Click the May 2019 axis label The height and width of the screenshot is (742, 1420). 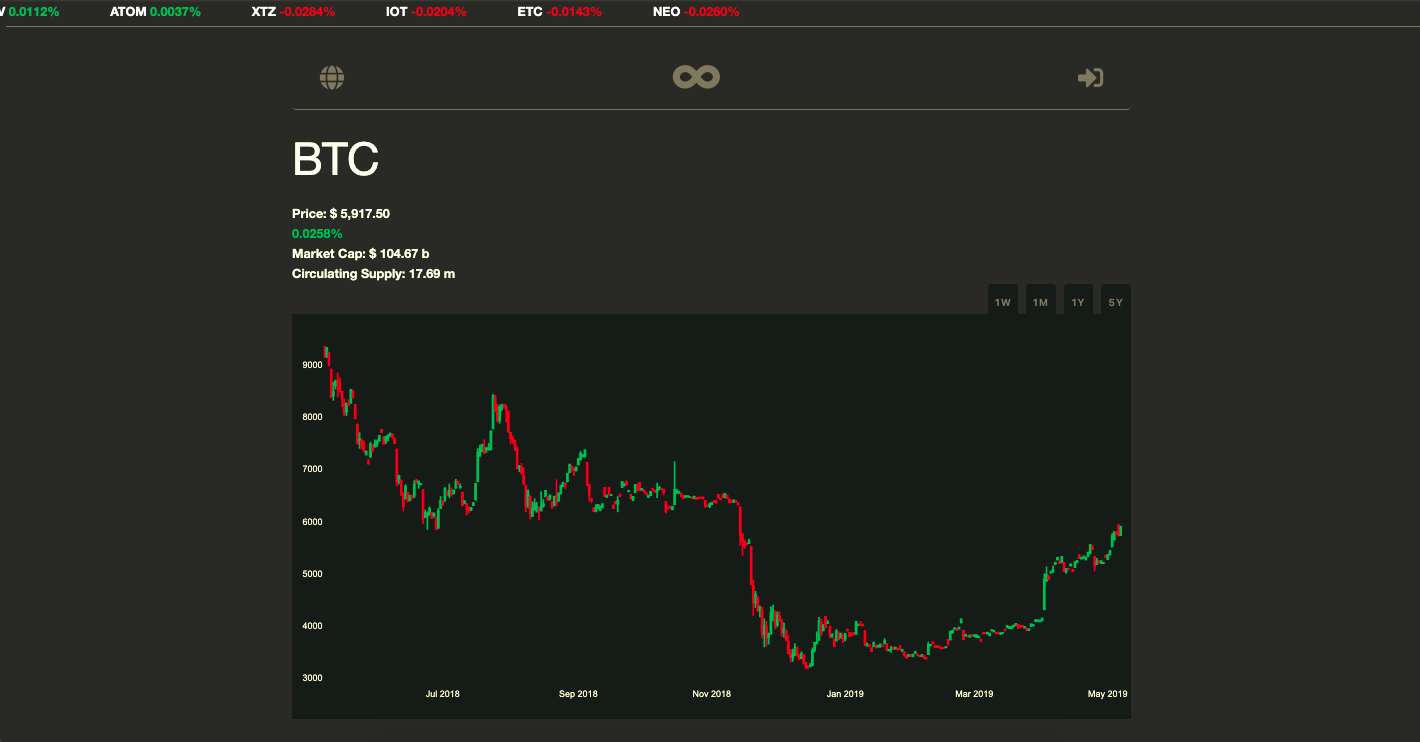[x=1108, y=694]
